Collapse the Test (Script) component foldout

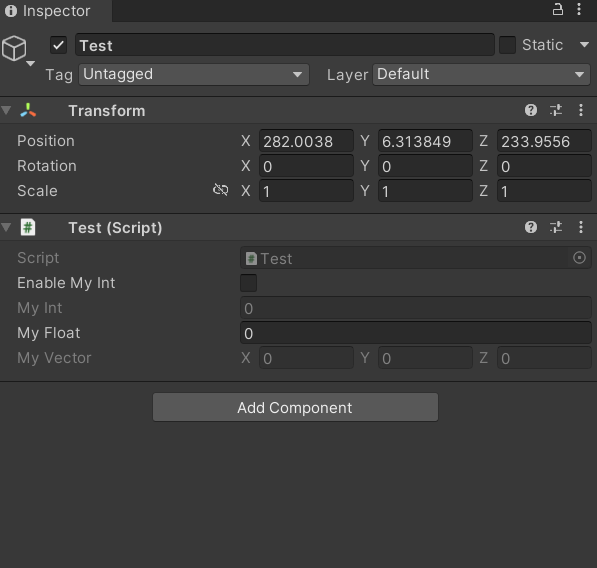tap(6, 227)
